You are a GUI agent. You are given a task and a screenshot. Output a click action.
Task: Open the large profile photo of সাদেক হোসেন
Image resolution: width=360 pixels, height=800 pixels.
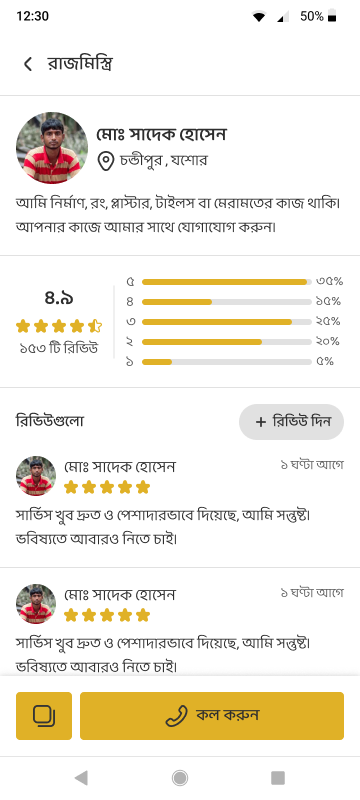coord(52,148)
